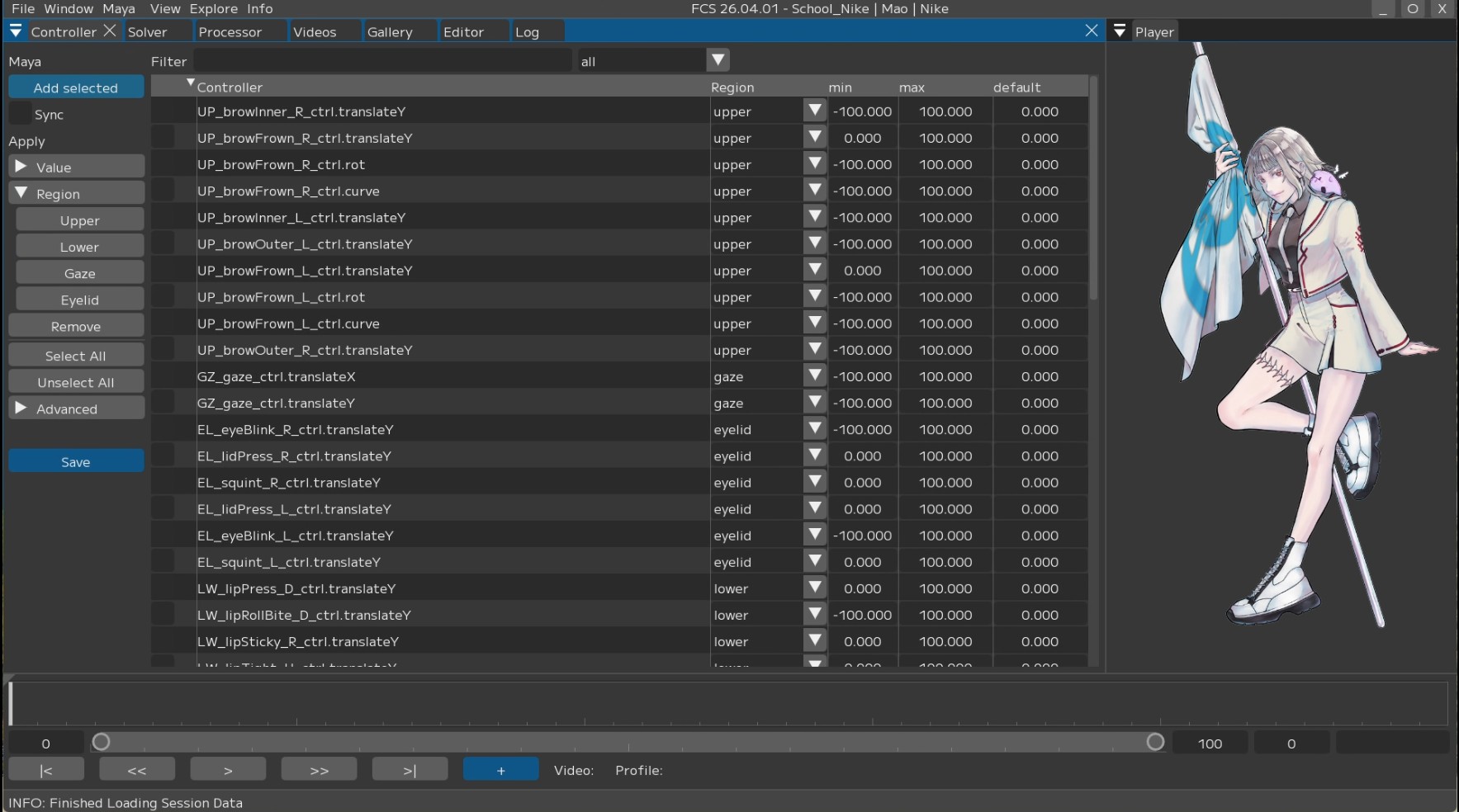
Task: Check the EL_lidPress_R_ctrl.translateY row checkbox
Action: pyautogui.click(x=163, y=456)
